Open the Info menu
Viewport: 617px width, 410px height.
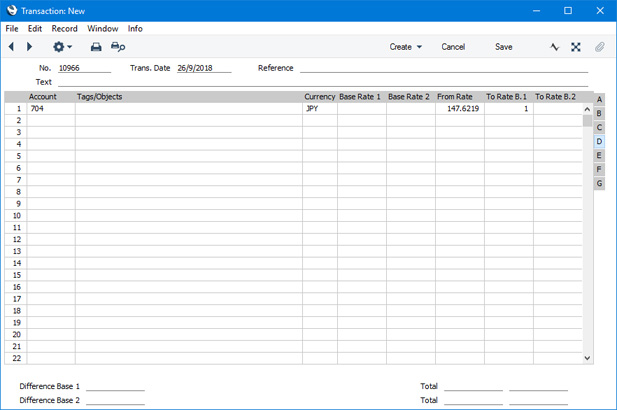135,28
